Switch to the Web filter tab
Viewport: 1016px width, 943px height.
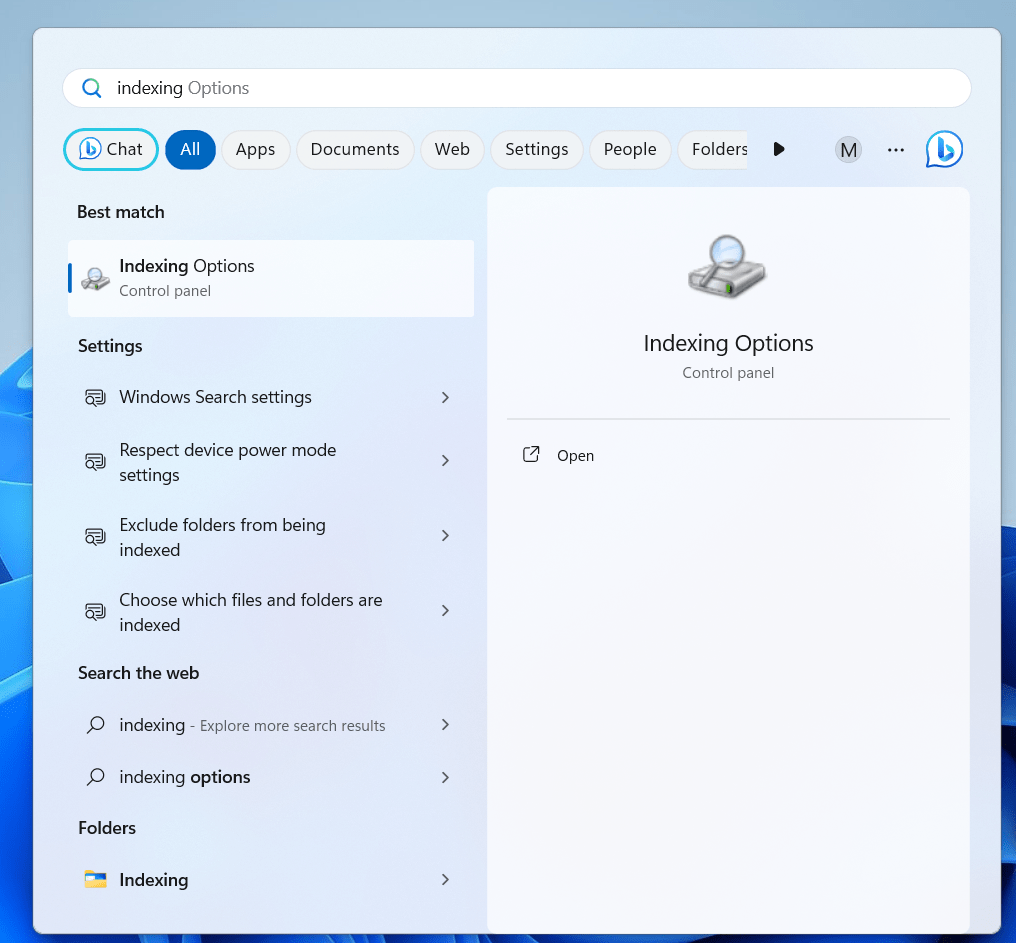point(452,150)
